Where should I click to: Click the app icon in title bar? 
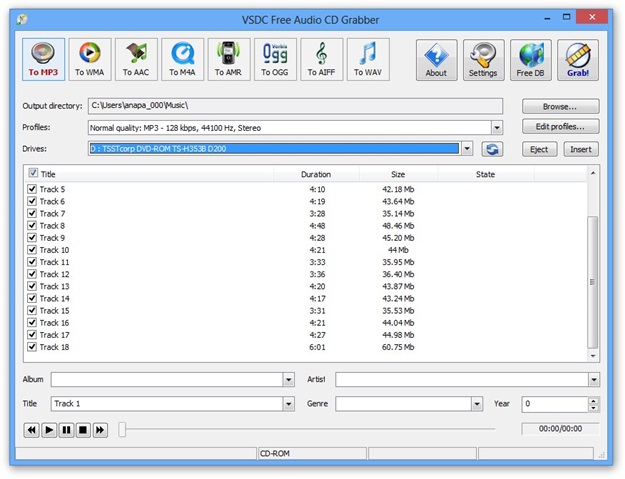[22, 19]
